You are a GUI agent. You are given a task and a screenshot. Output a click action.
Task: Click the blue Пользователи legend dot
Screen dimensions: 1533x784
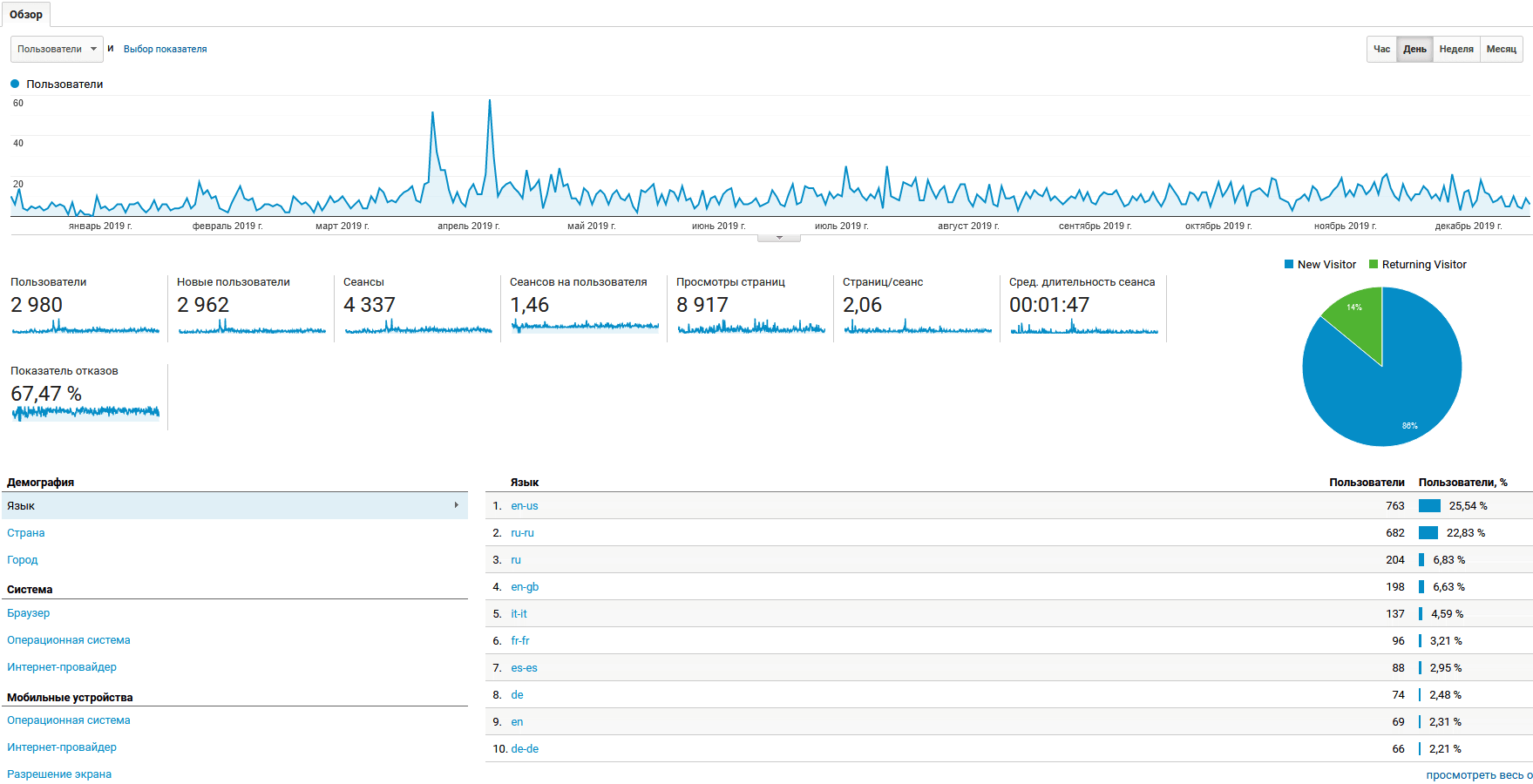(x=15, y=84)
